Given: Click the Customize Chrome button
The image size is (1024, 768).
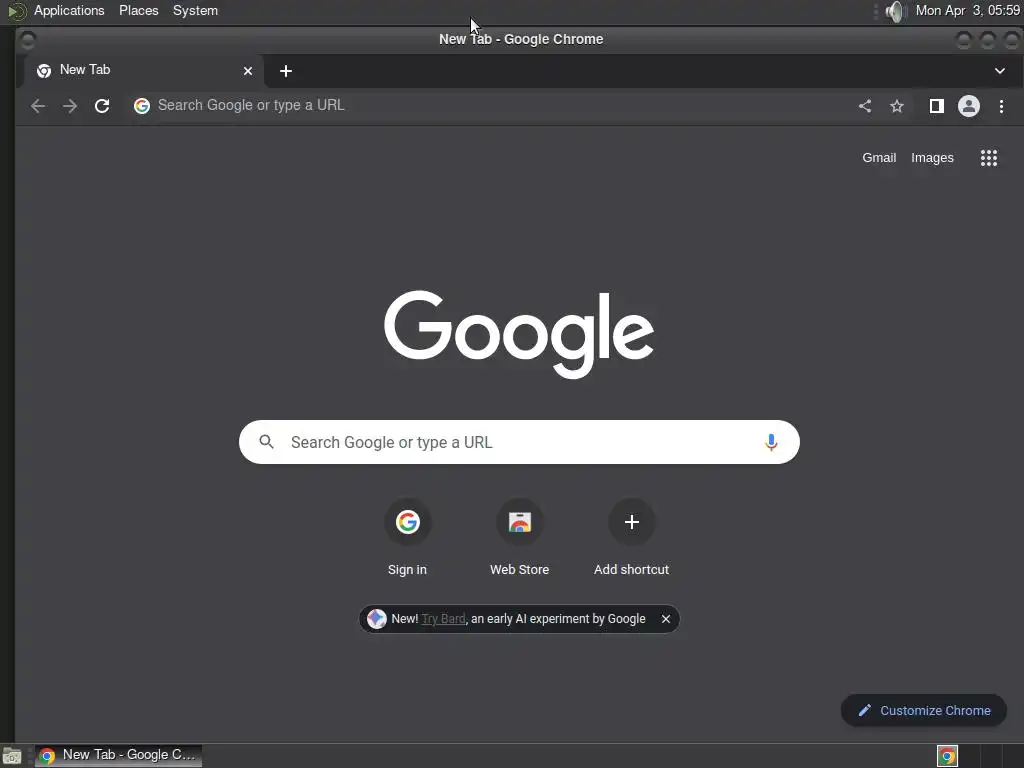Looking at the screenshot, I should pyautogui.click(x=923, y=711).
